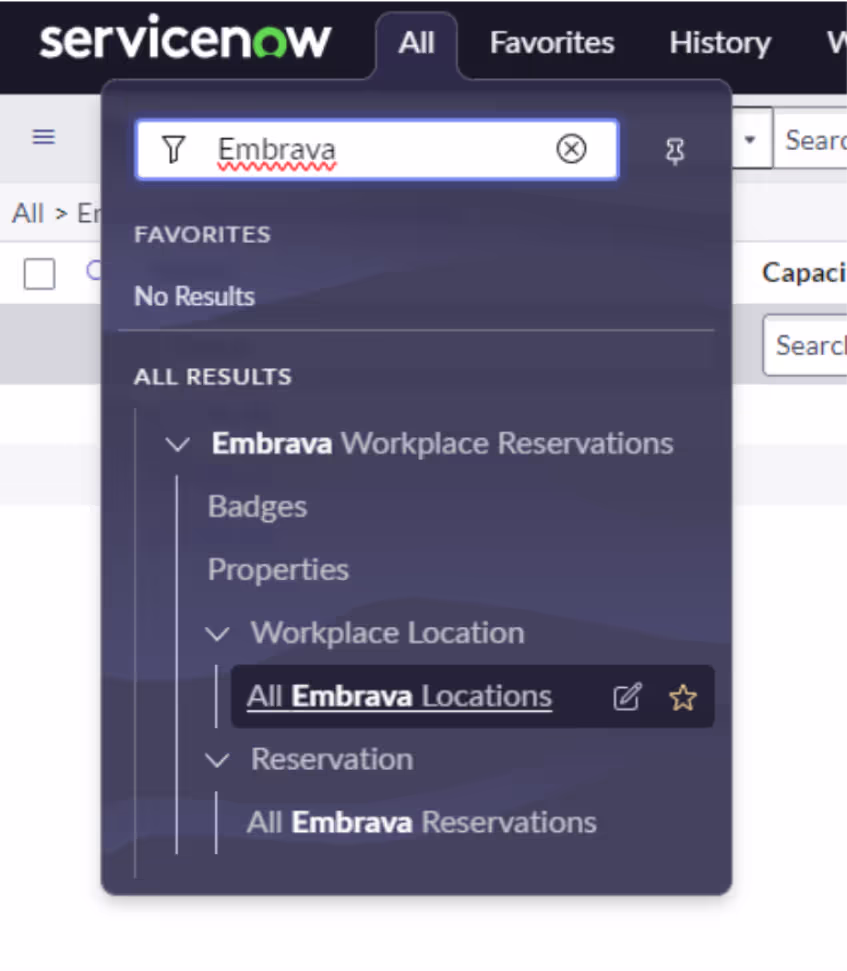The image size is (847, 971).
Task: Tick the select-all checkbox in list
Action: click(39, 274)
